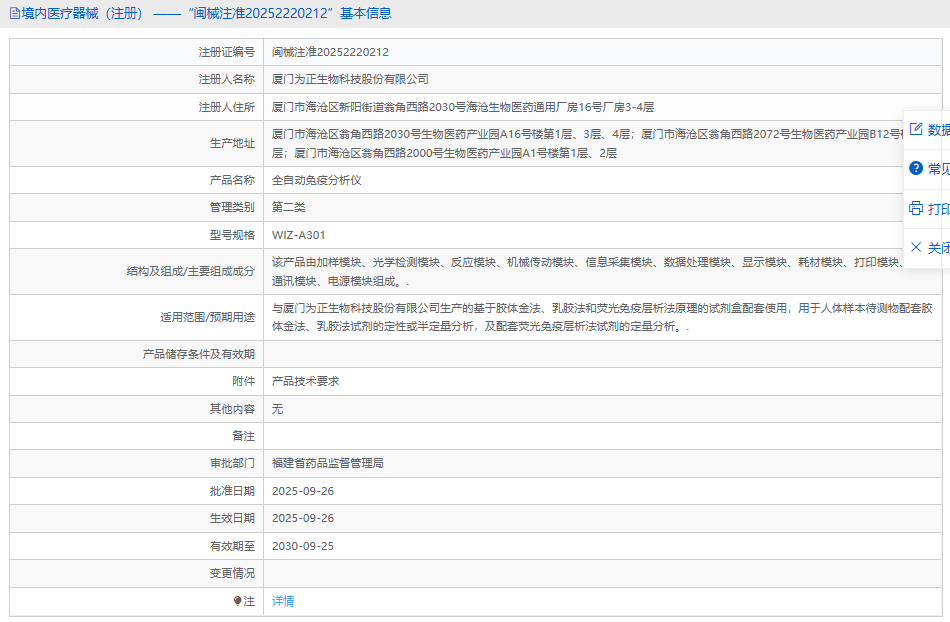The height and width of the screenshot is (622, 950).
Task: Open the 详情 link in bottom row
Action: [x=283, y=601]
